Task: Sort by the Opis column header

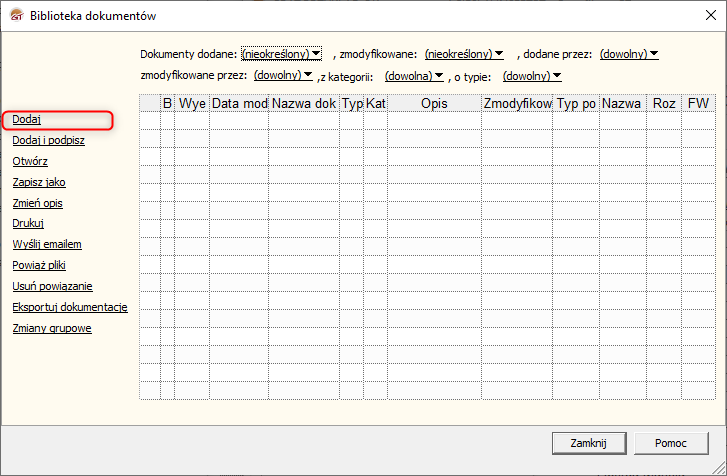Action: [x=434, y=103]
